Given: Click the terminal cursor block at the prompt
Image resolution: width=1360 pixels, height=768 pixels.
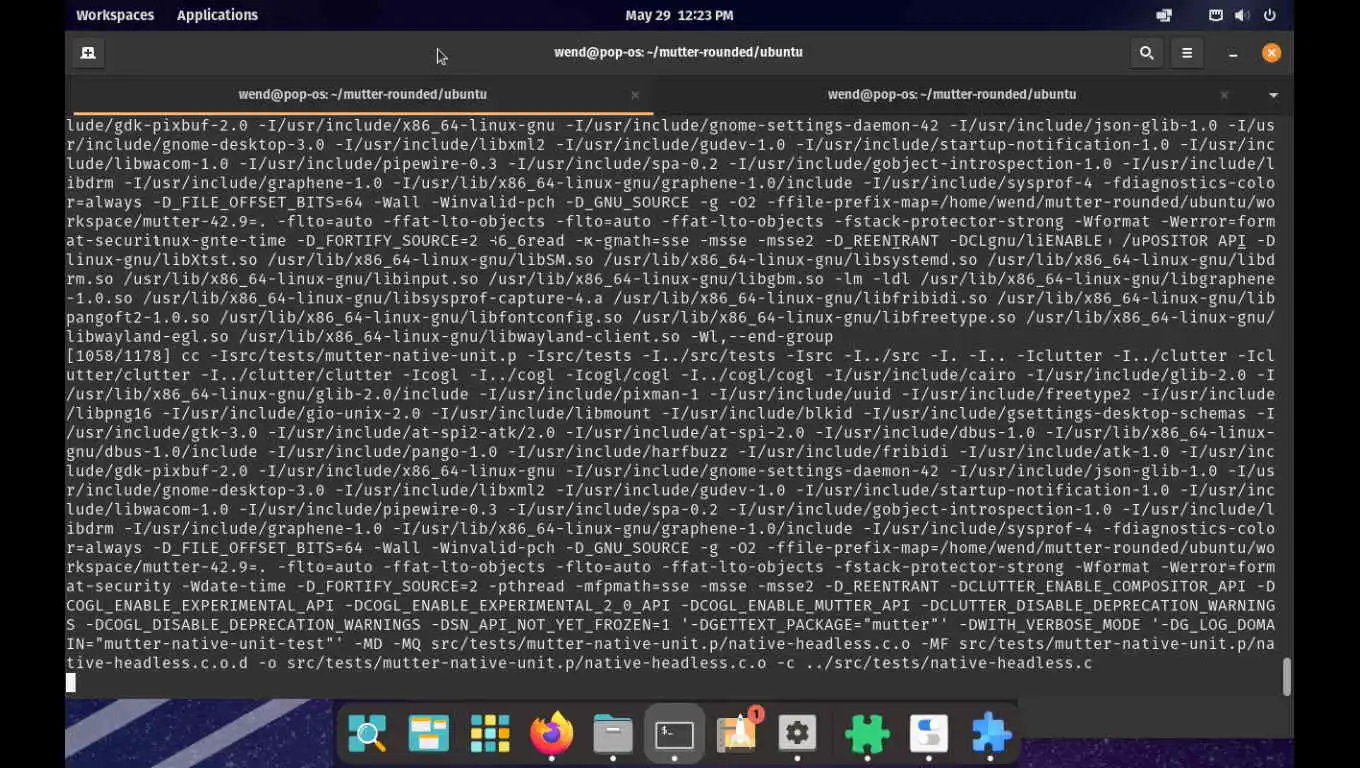Looking at the screenshot, I should coord(71,683).
